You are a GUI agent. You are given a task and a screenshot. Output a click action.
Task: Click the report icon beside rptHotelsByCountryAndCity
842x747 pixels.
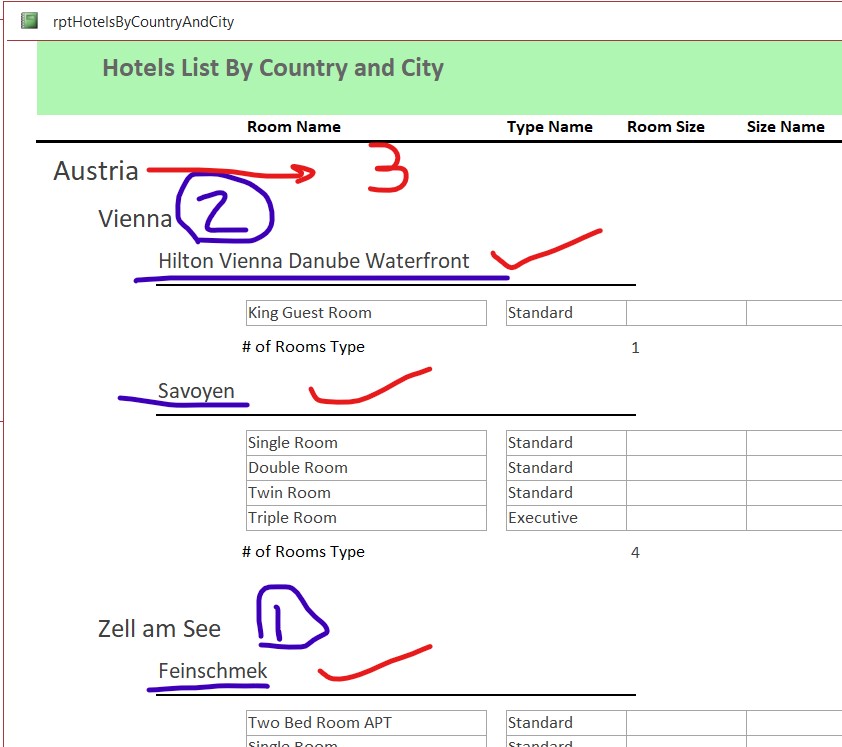click(30, 21)
